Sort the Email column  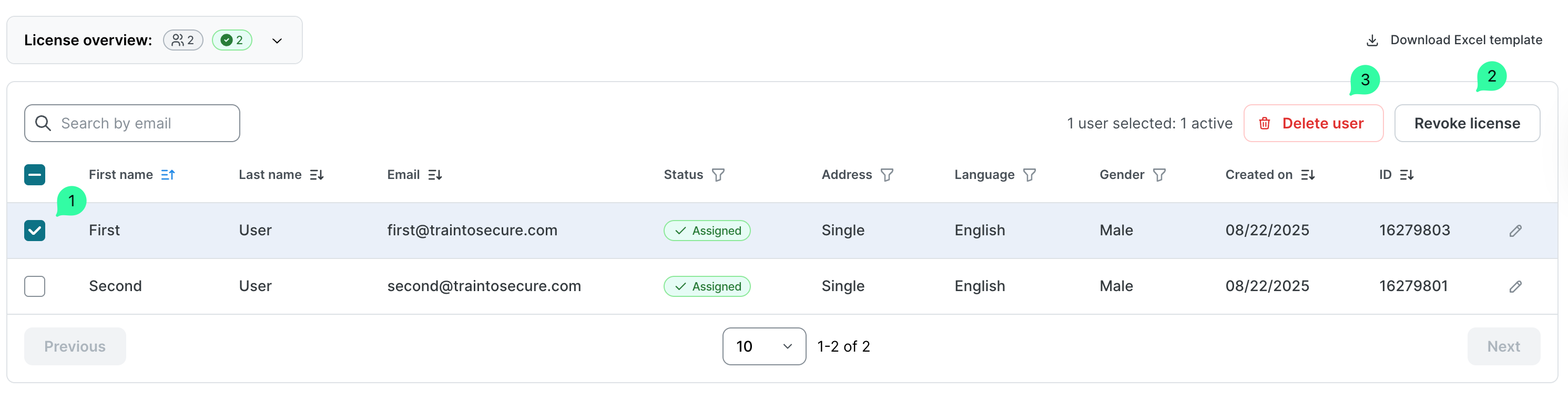tap(435, 175)
